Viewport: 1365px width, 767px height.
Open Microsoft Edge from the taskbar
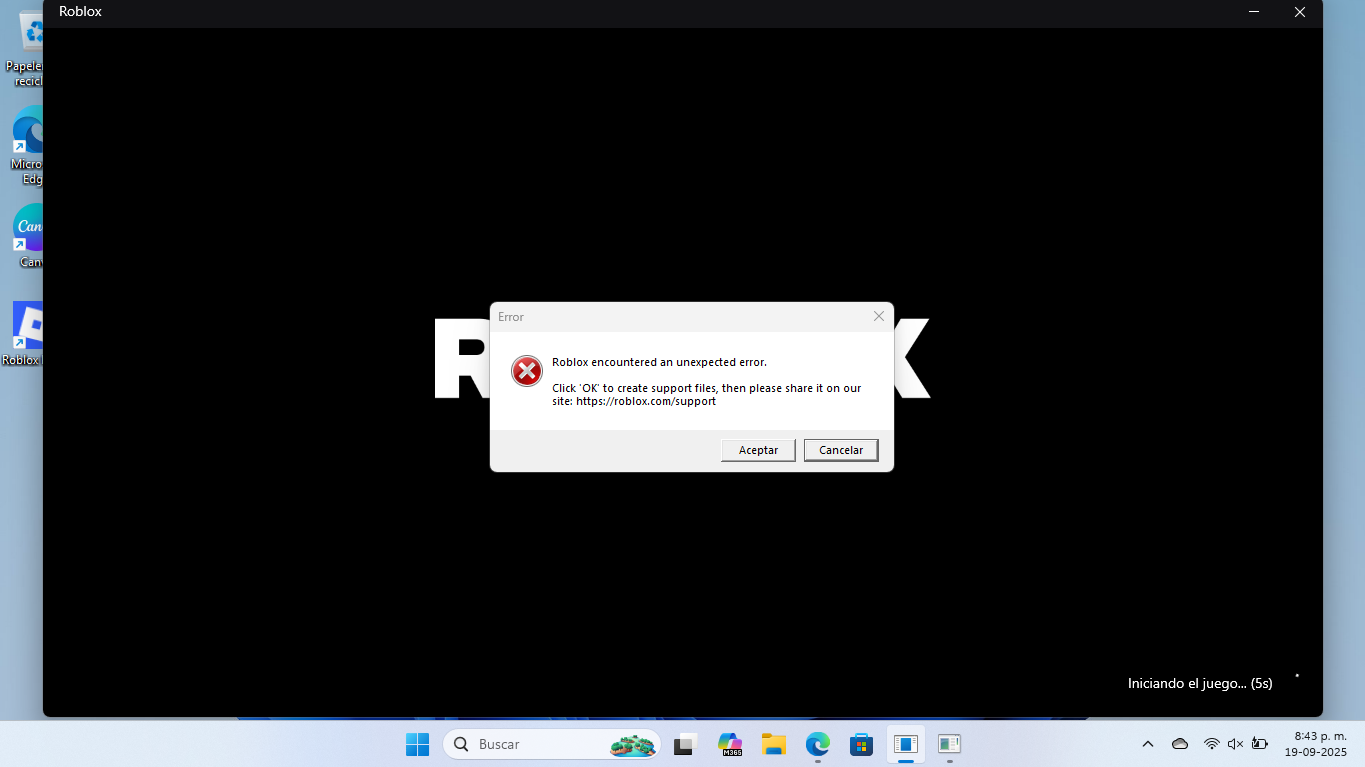(818, 744)
